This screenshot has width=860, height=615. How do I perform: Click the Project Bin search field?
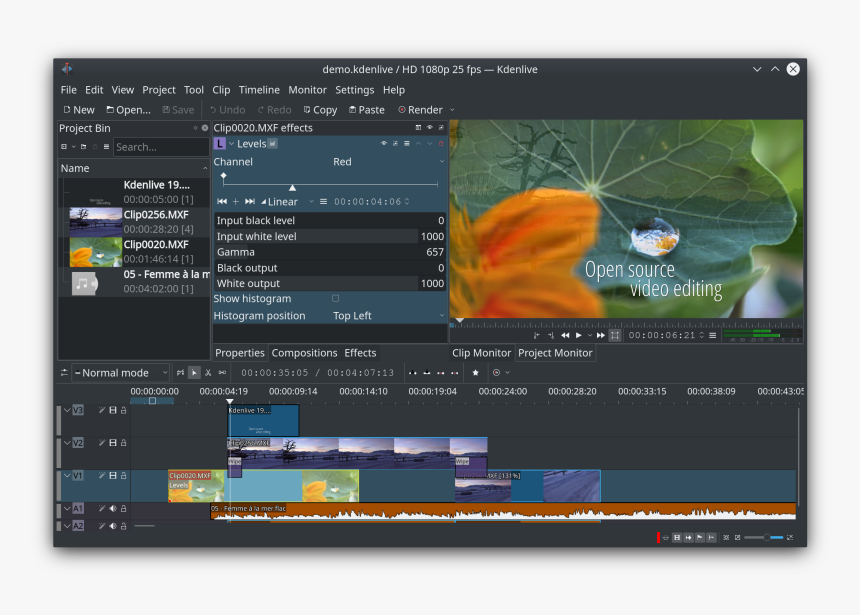click(x=161, y=147)
